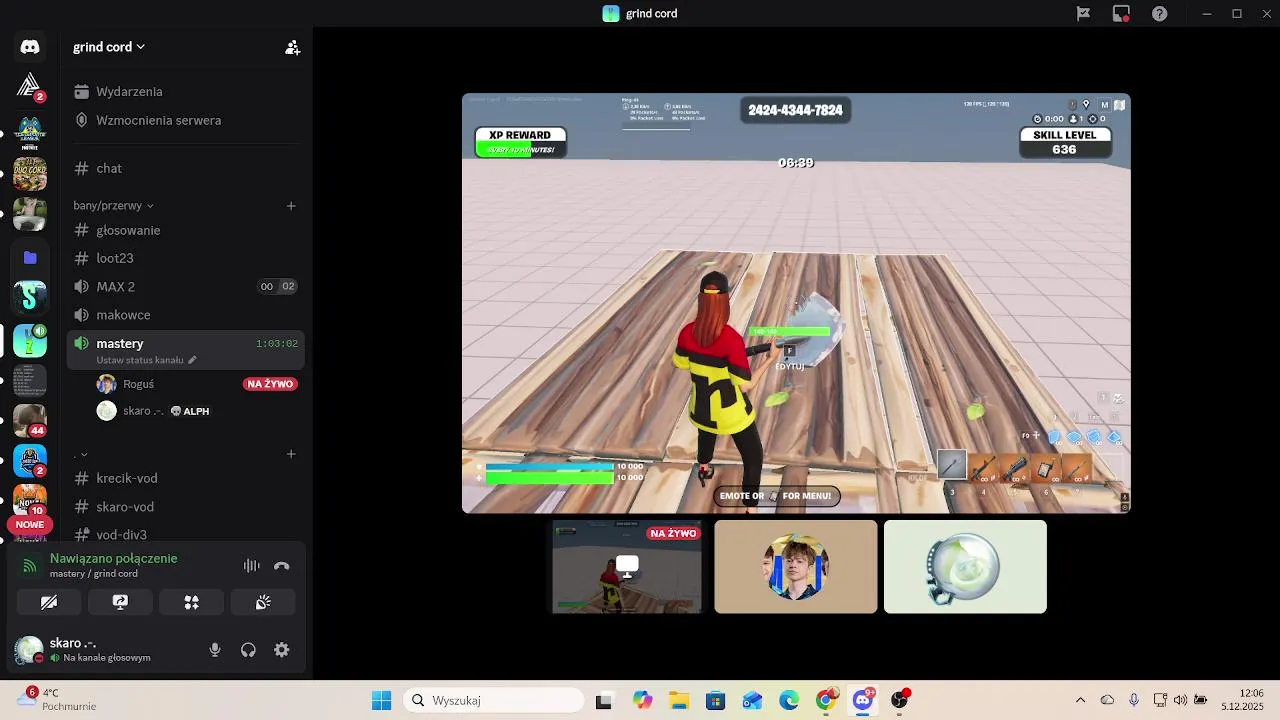Open the active grind cord server icon

pos(30,341)
